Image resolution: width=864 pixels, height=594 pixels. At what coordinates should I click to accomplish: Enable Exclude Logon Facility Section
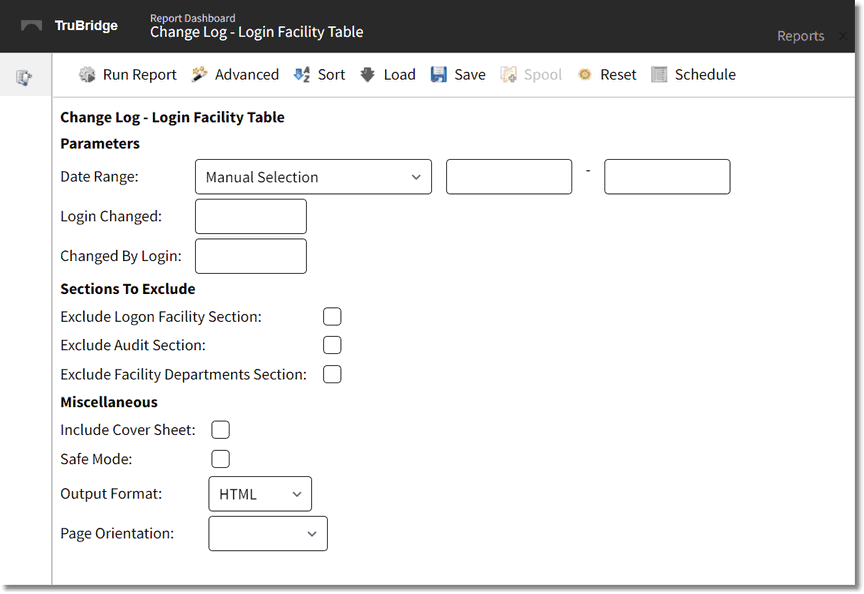(x=332, y=315)
